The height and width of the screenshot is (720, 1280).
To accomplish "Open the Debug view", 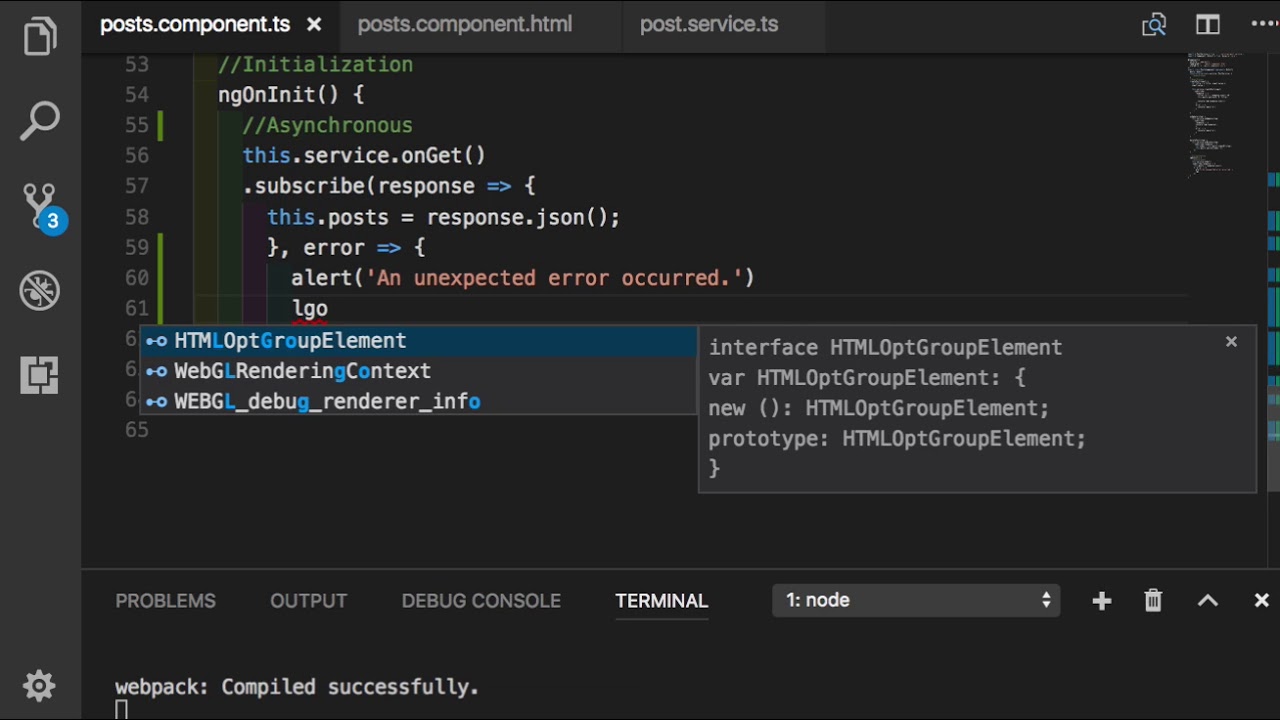I will click(x=40, y=291).
